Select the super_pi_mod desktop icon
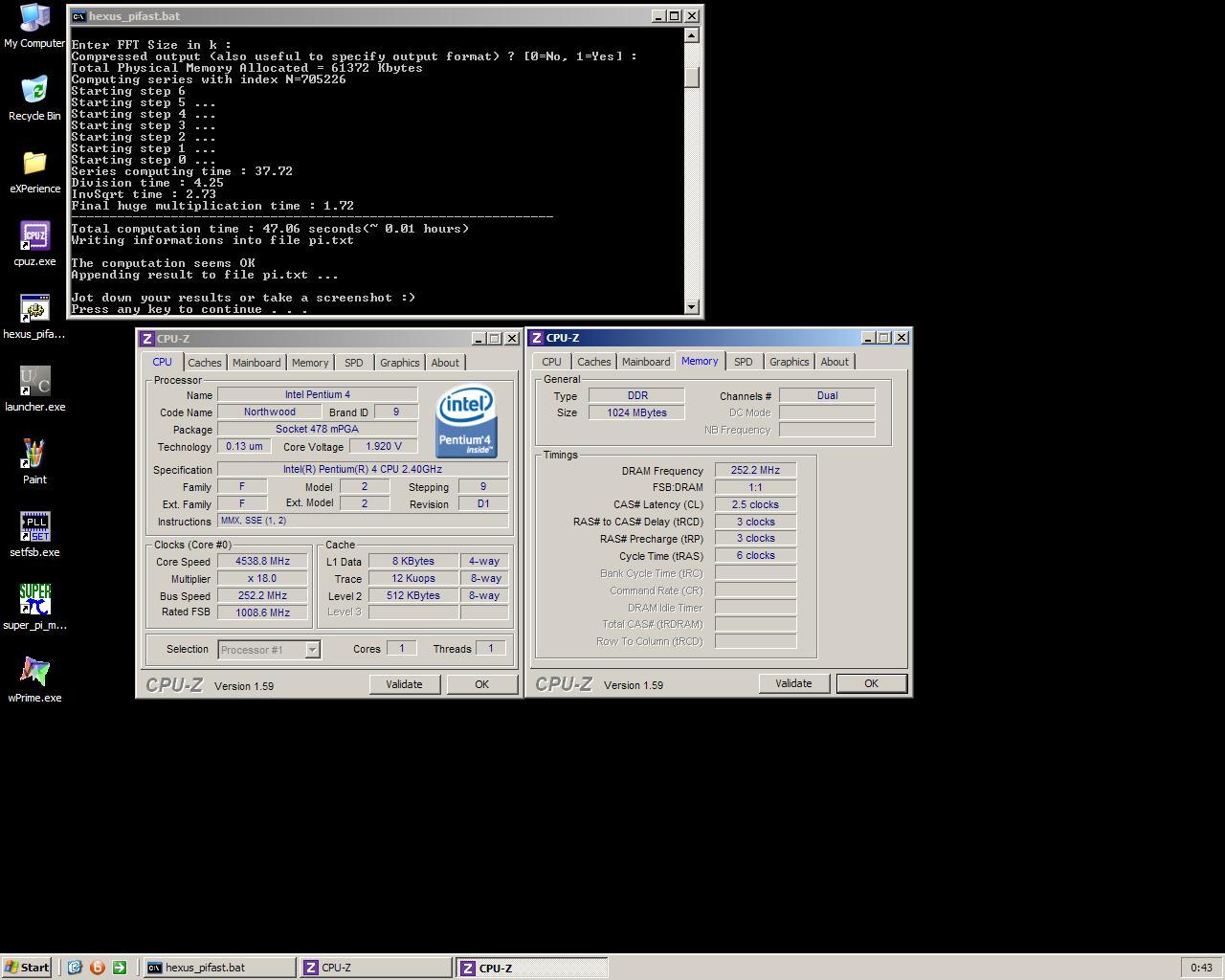 tap(34, 600)
